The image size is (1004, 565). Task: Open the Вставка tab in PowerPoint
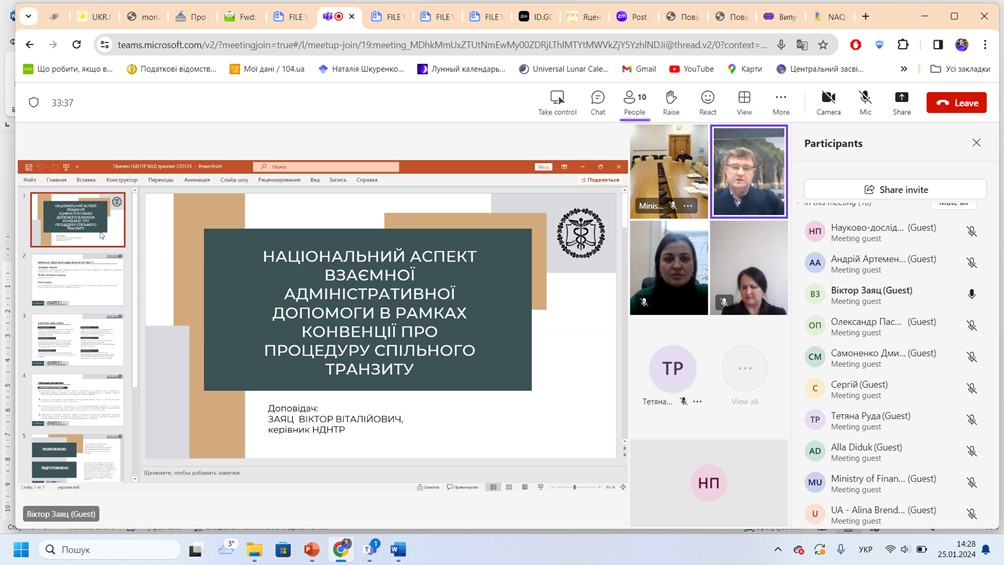click(x=86, y=180)
